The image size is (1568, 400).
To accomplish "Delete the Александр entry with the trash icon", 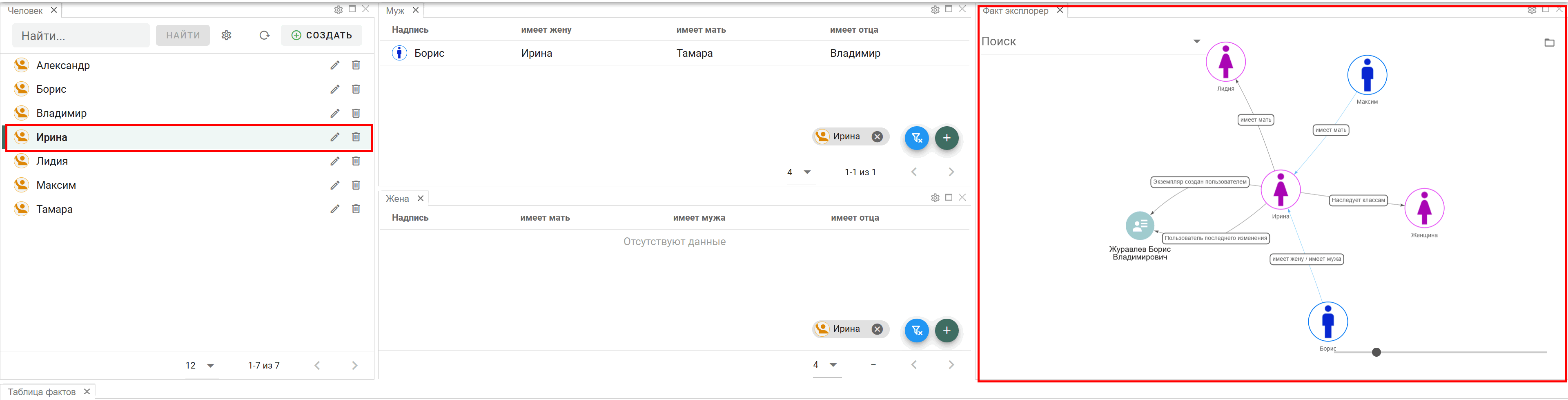I will [x=356, y=65].
